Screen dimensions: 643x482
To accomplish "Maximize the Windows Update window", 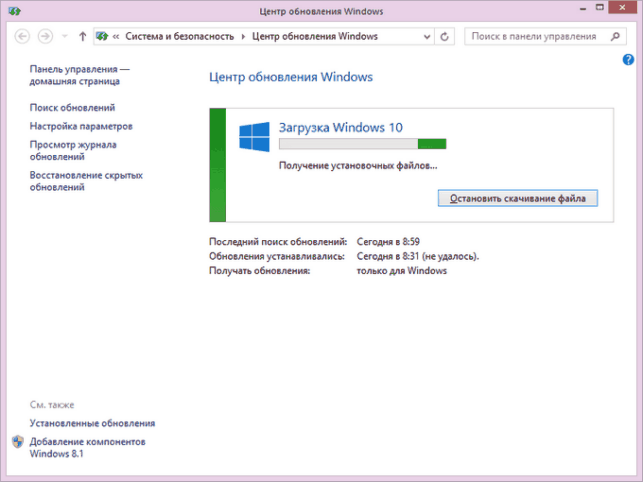I will 600,7.
